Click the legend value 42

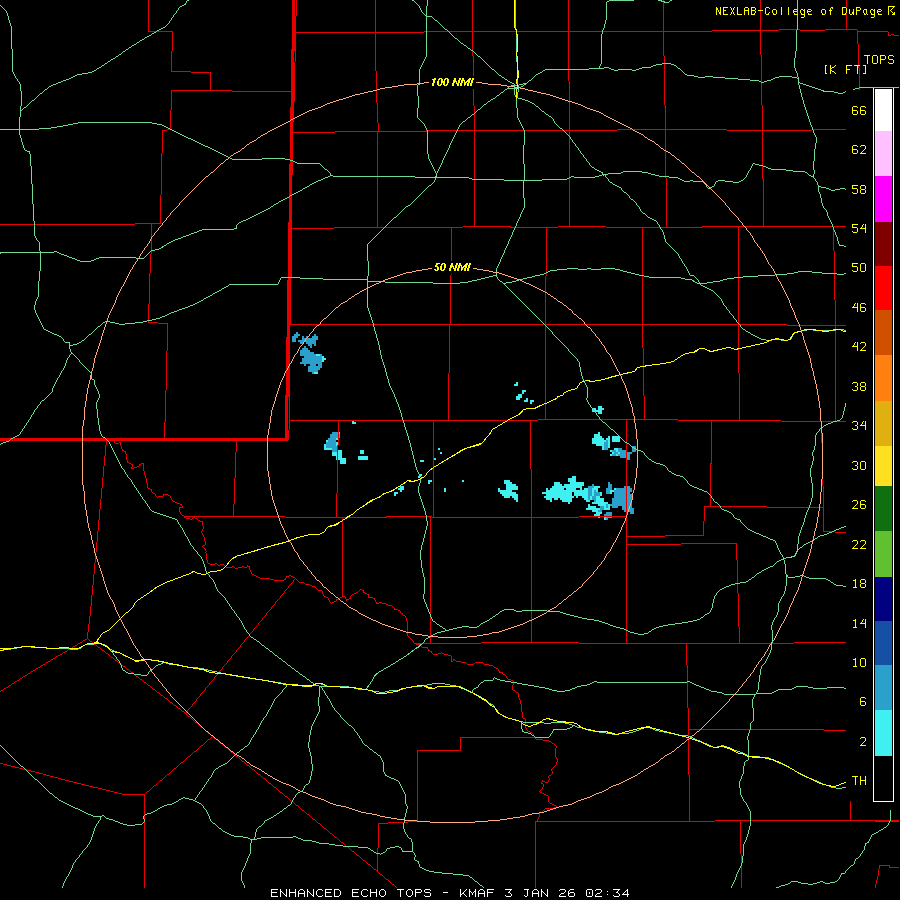coord(859,347)
